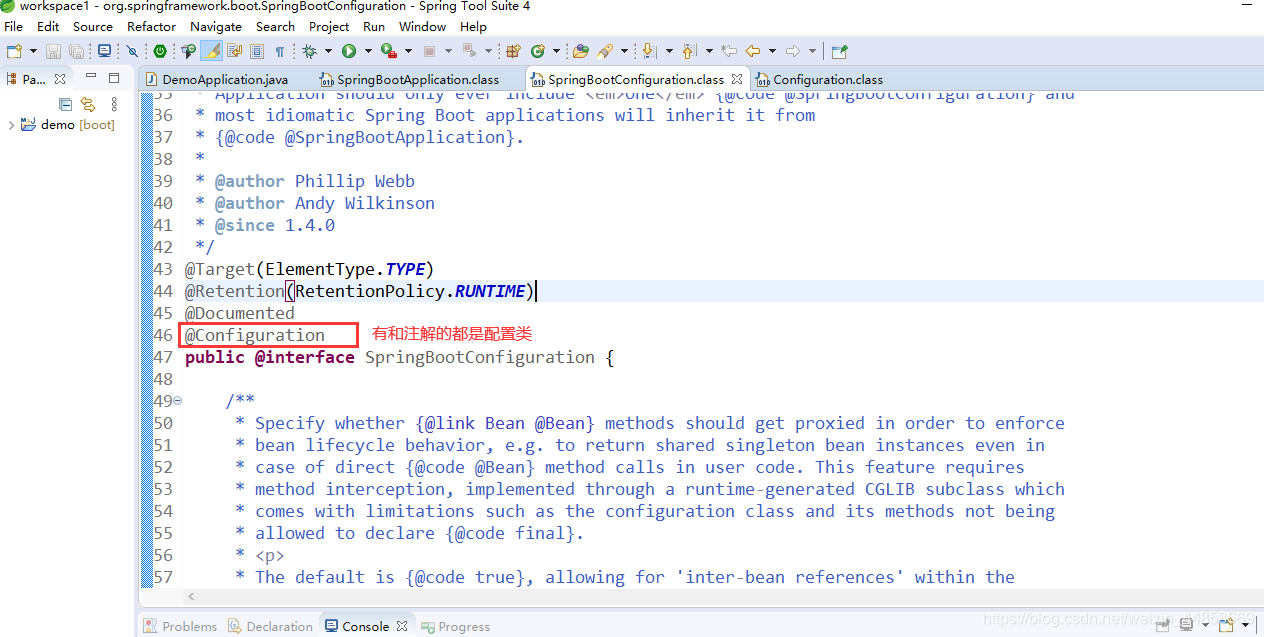Open the Back history dropdown arrow
This screenshot has height=637, width=1264.
[x=772, y=51]
